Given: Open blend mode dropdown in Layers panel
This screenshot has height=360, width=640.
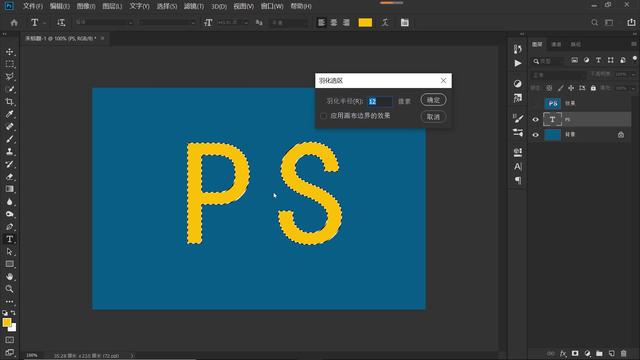Looking at the screenshot, I should 558,75.
